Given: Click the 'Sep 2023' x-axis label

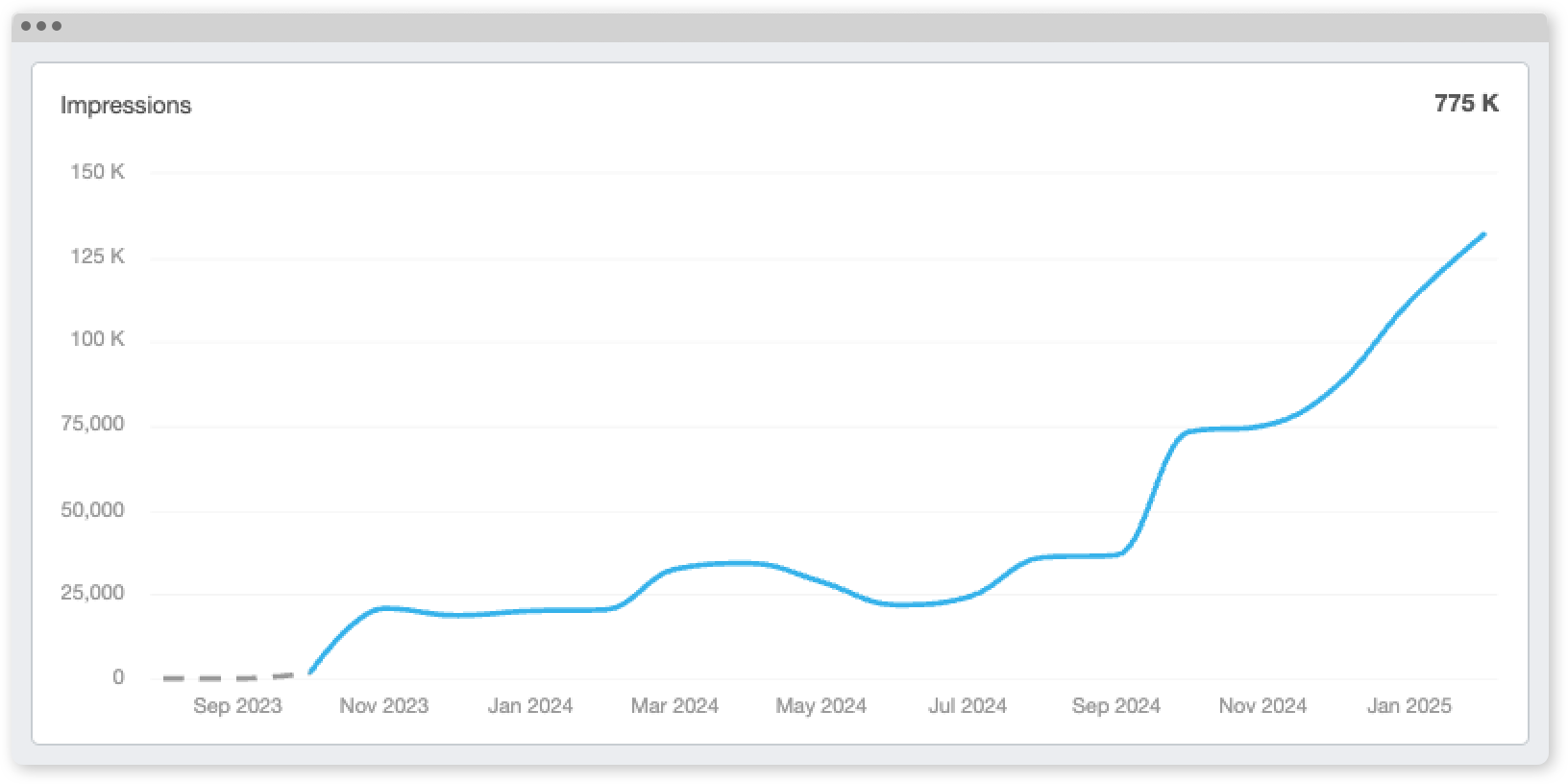Looking at the screenshot, I should [x=237, y=706].
